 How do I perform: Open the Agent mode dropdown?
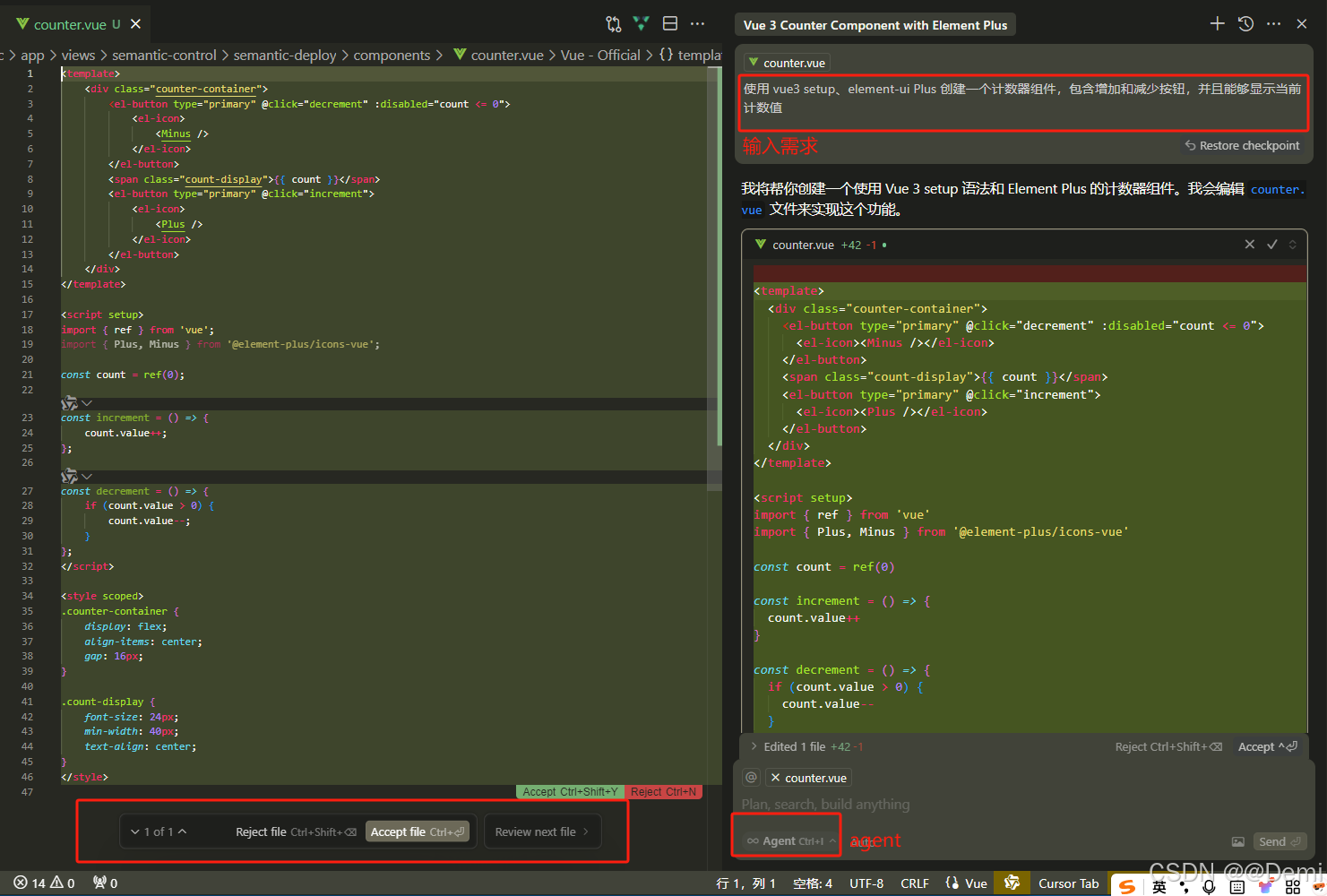[792, 841]
